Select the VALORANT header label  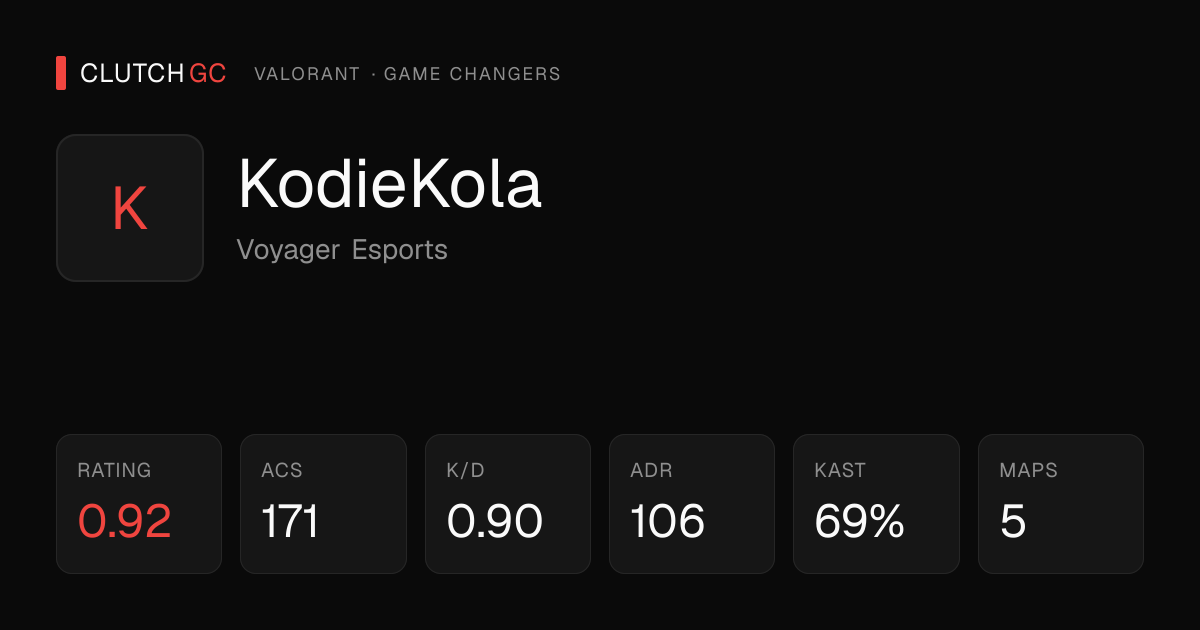307,74
